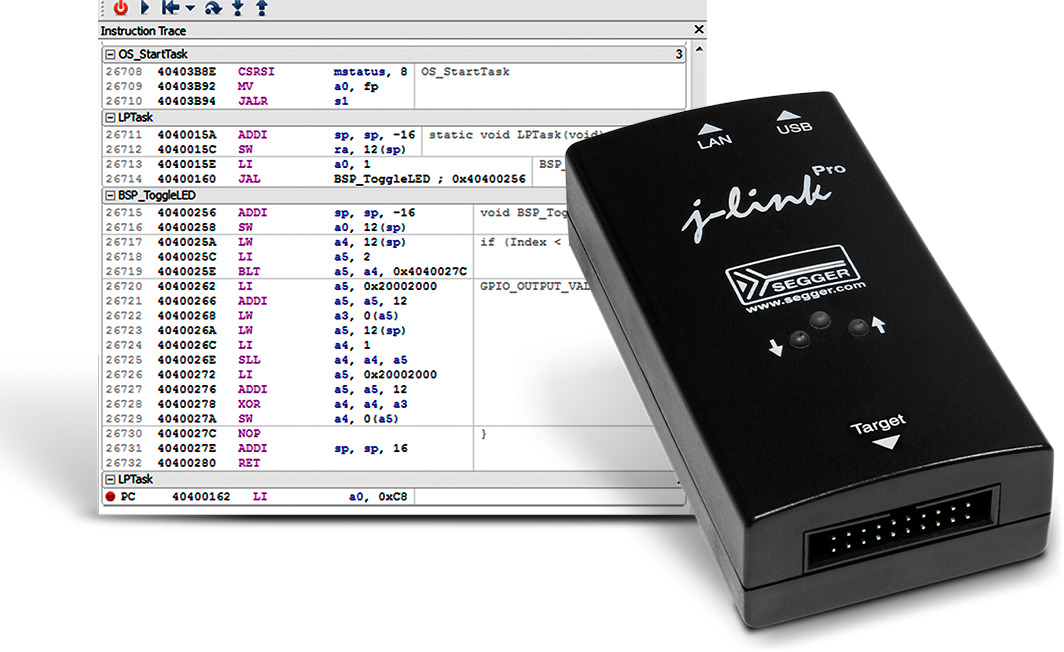Click the XOR mnemonic
Image resolution: width=1064 pixels, height=652 pixels.
coord(249,404)
